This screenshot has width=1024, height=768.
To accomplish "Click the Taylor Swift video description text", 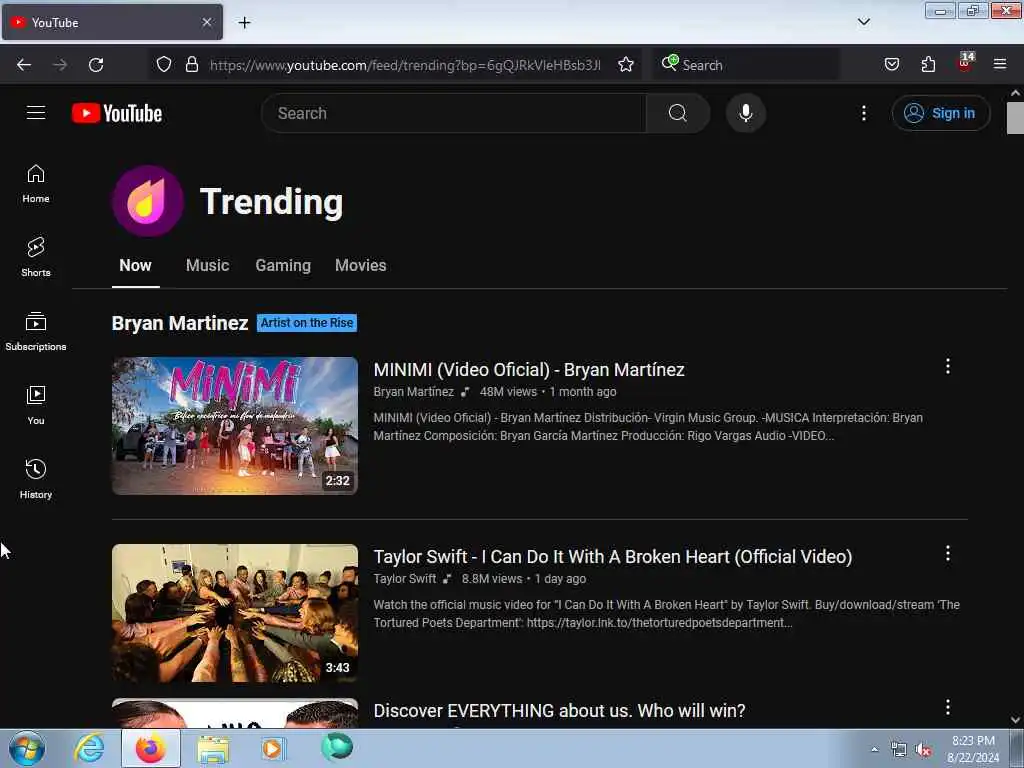I will 666,614.
